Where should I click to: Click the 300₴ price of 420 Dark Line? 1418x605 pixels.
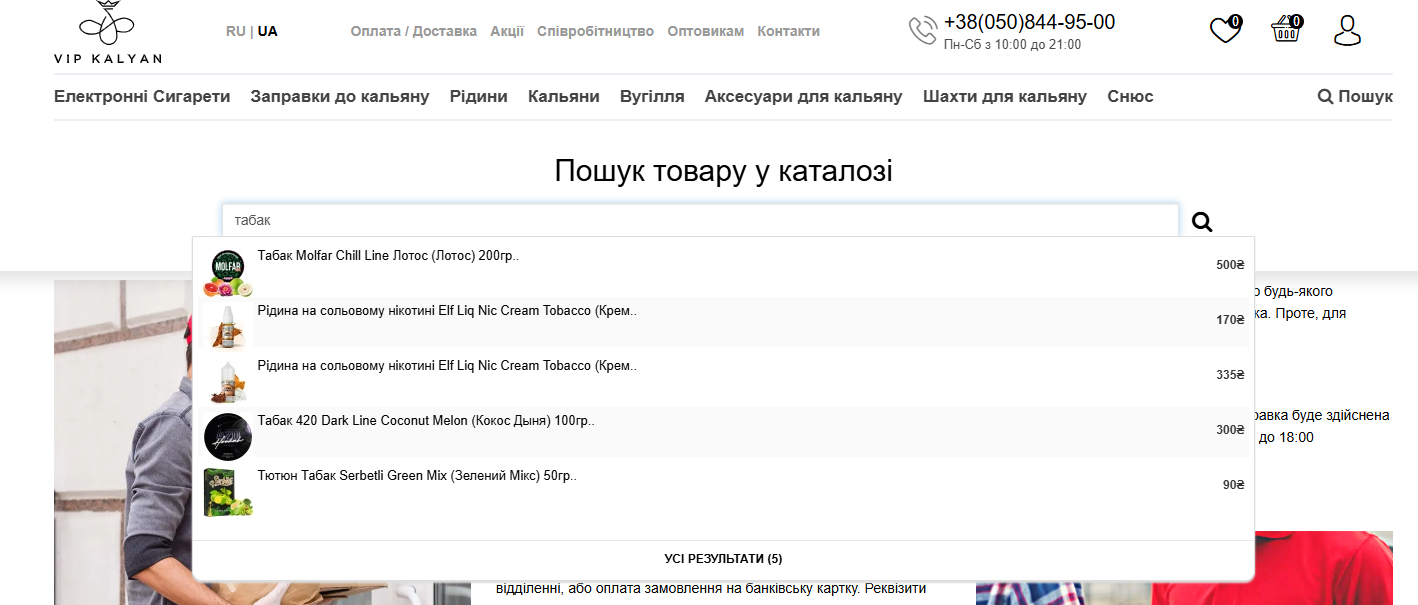[x=1230, y=429]
